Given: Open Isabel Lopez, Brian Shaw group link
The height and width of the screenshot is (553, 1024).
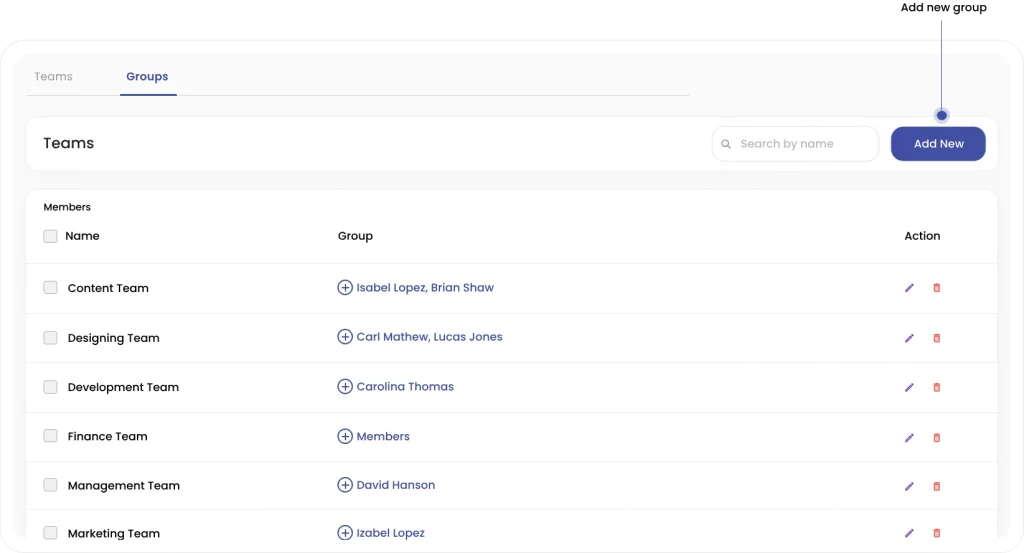Looking at the screenshot, I should click(425, 287).
